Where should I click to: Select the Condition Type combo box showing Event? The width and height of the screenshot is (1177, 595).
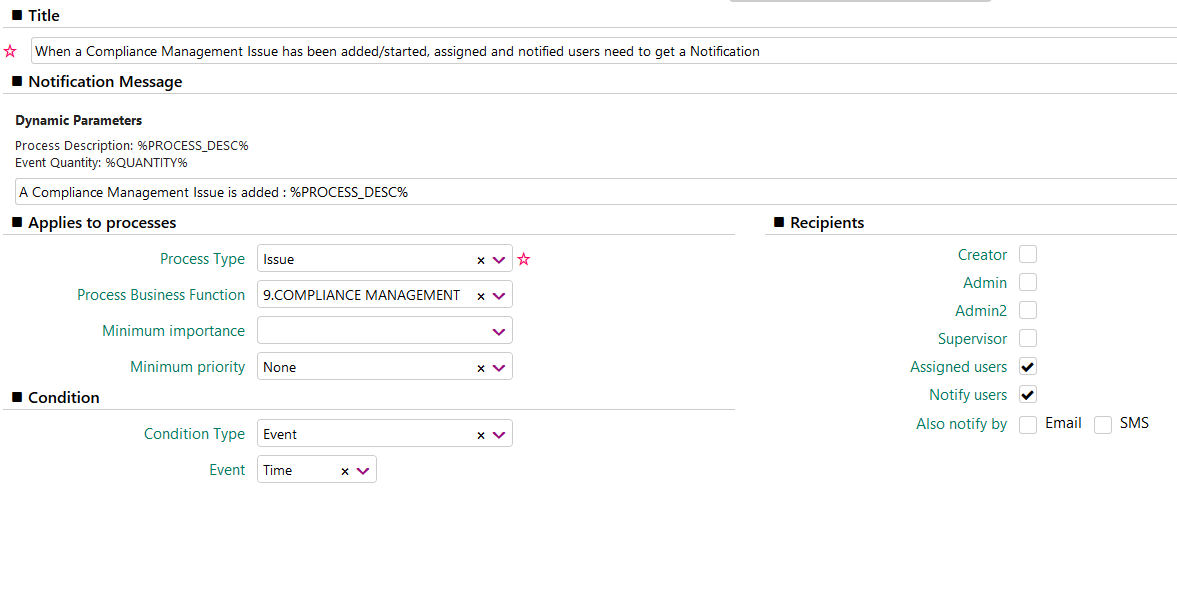(x=384, y=434)
